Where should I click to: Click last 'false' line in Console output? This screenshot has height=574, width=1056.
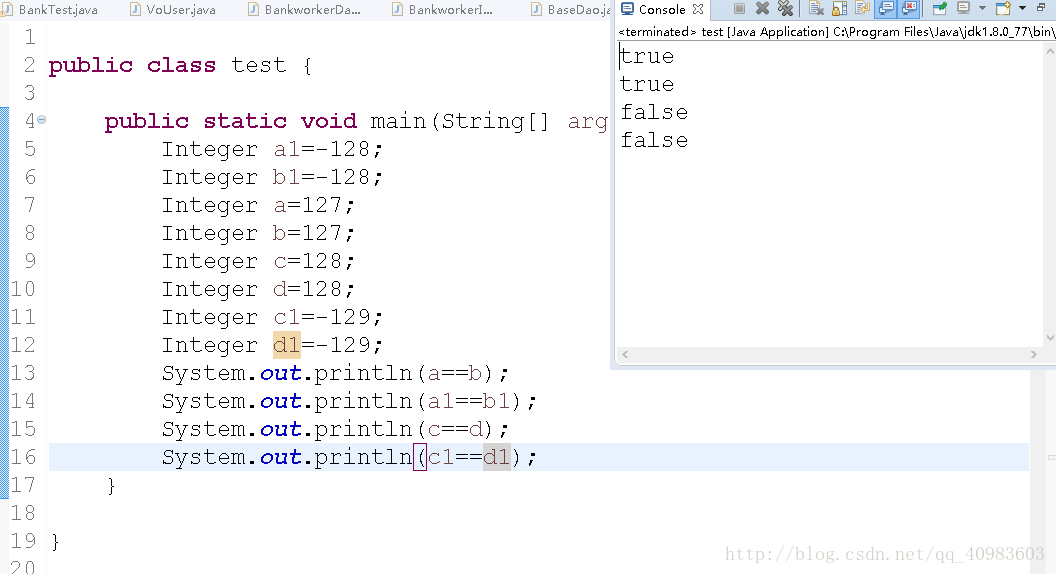654,140
